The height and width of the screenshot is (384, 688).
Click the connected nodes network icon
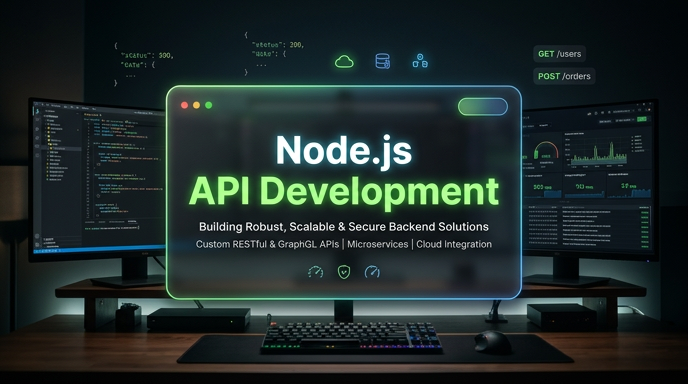click(x=420, y=61)
